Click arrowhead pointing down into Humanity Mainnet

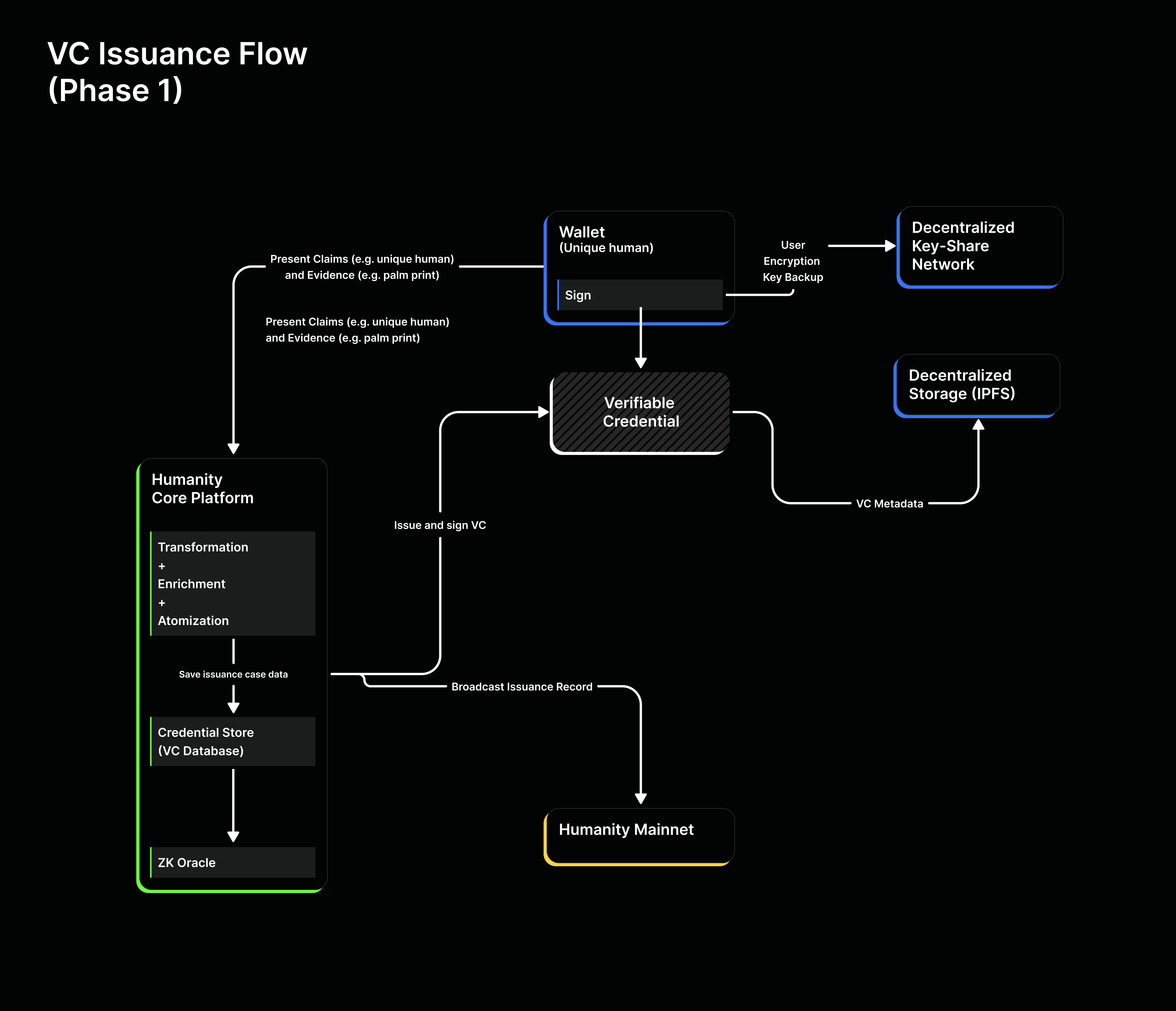point(641,798)
